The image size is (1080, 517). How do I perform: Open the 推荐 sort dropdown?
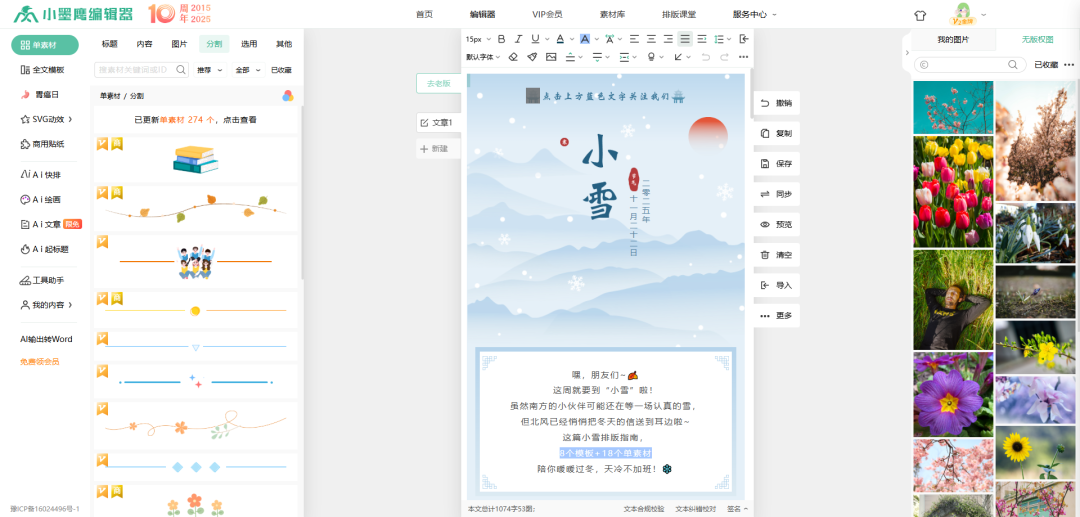click(x=211, y=70)
